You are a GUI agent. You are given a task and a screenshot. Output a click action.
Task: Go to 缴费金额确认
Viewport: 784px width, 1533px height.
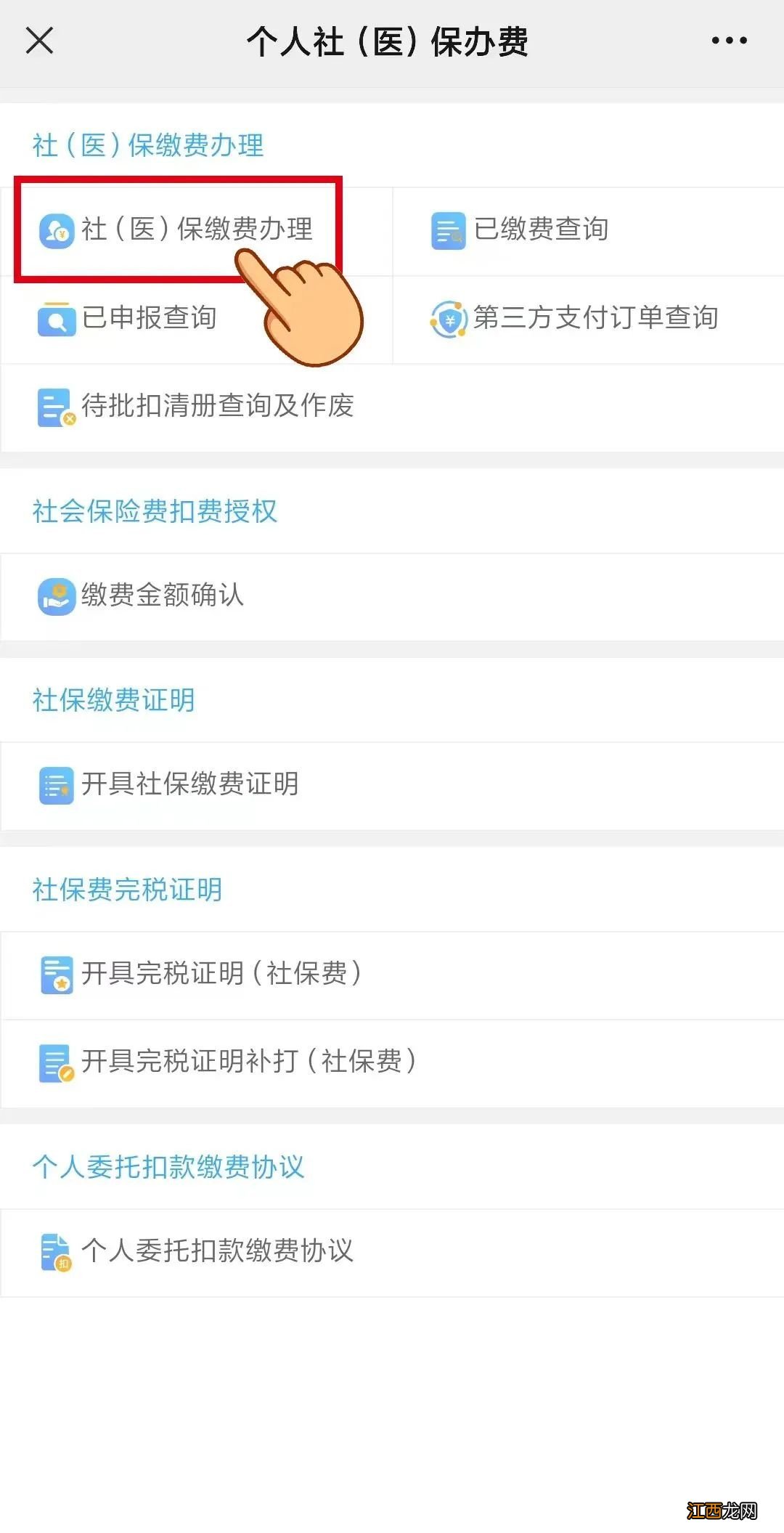pos(162,595)
